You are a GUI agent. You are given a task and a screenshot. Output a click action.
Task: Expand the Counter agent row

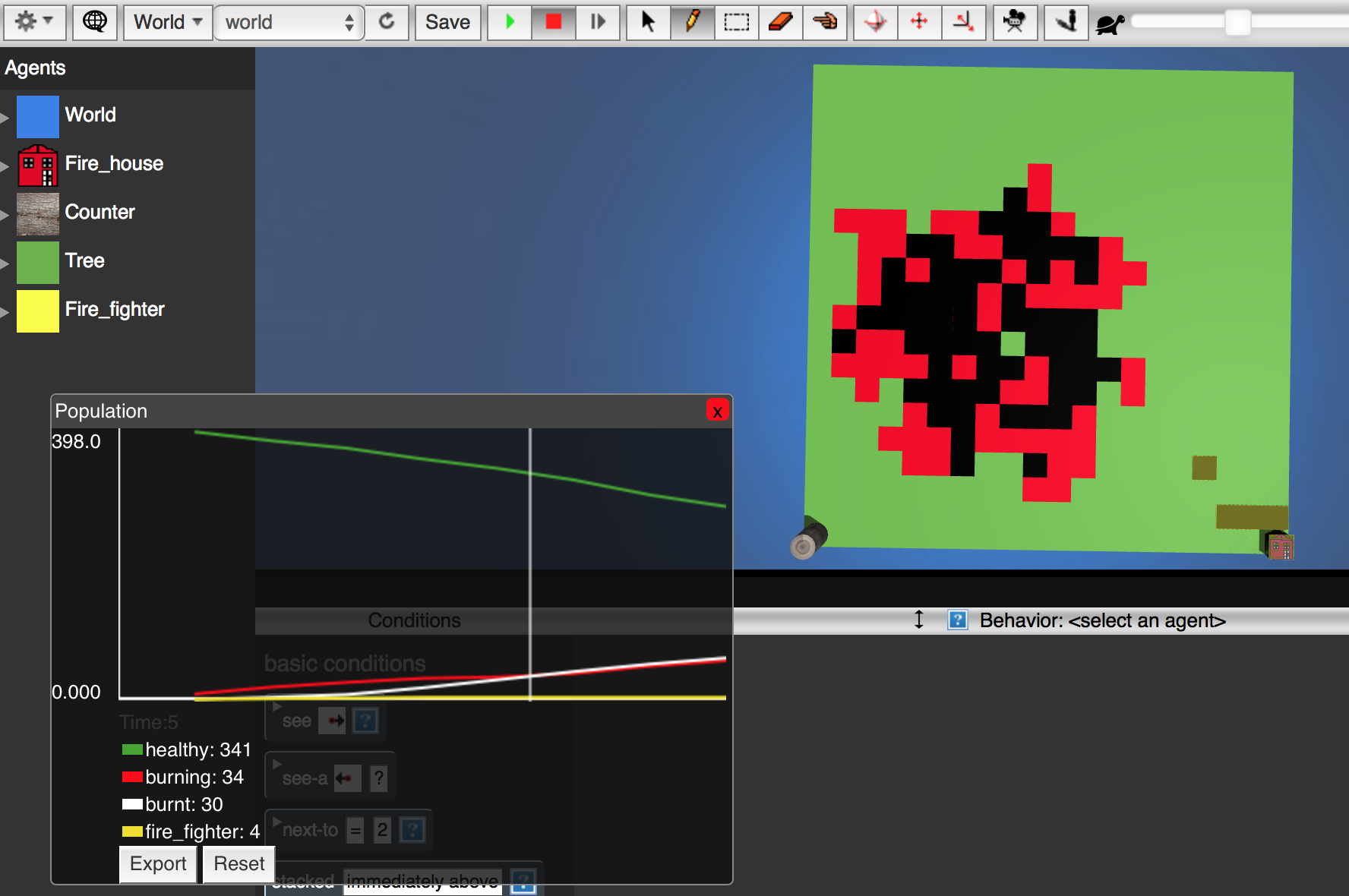[x=5, y=214]
